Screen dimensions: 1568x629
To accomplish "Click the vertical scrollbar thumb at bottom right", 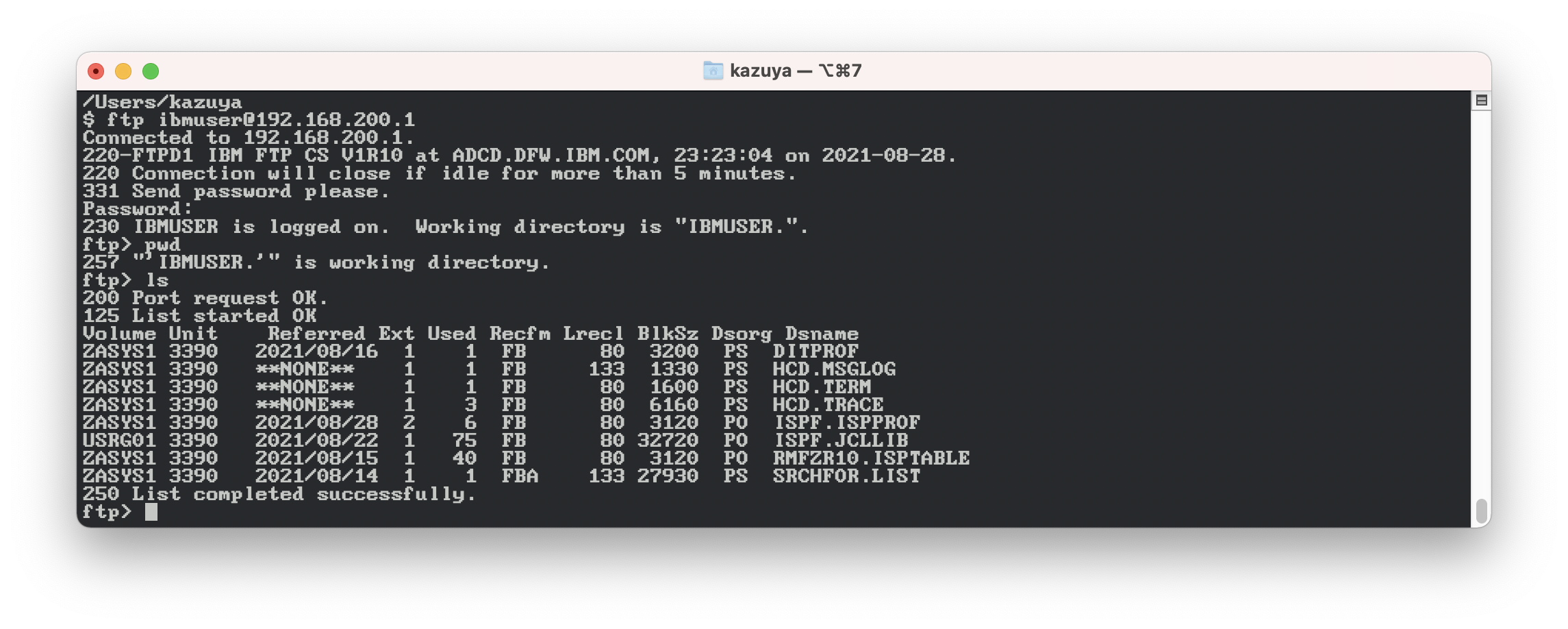I will [1482, 510].
